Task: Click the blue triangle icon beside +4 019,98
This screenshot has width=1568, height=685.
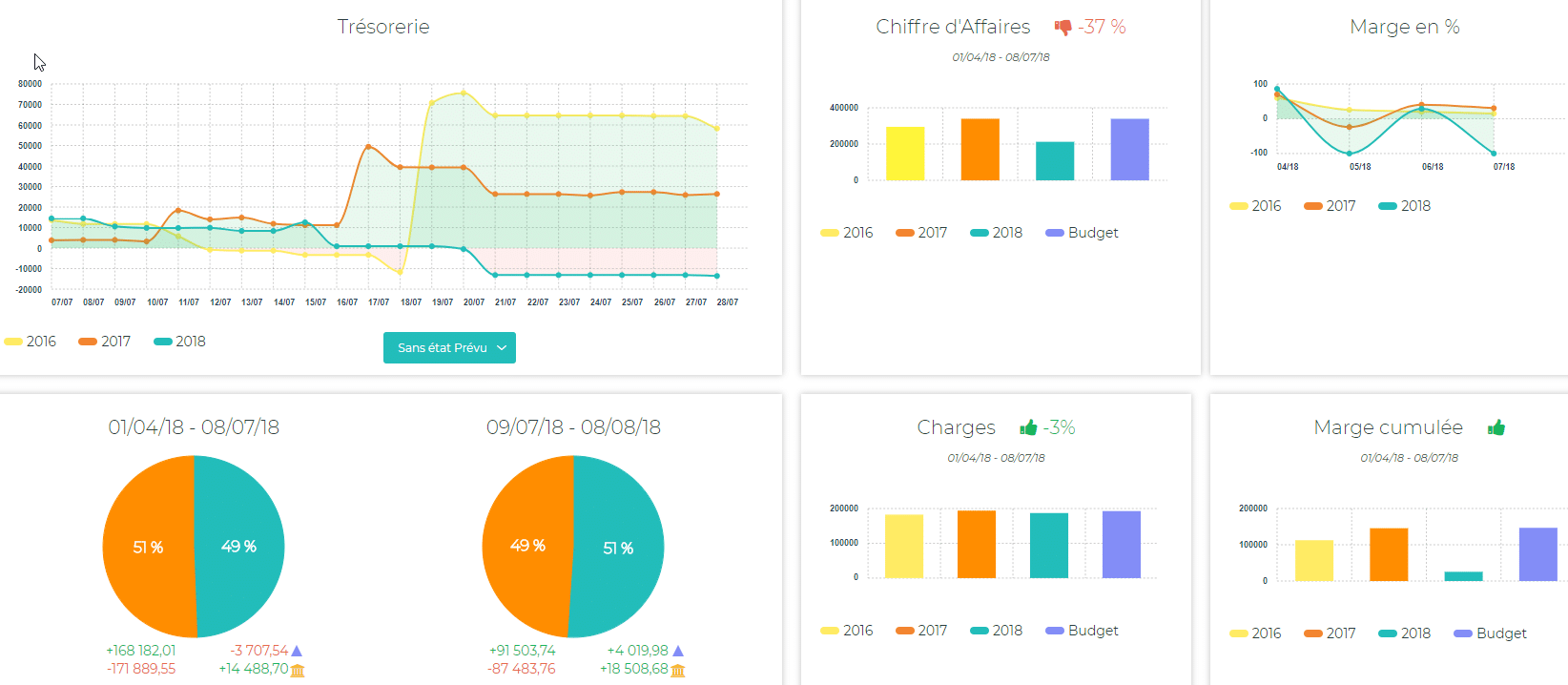Action: [x=678, y=651]
